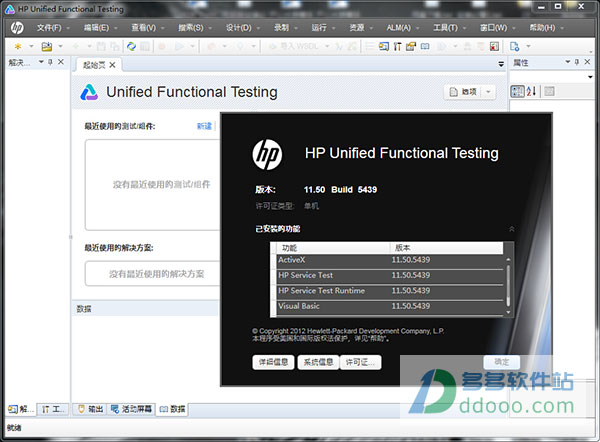Image resolution: width=600 pixels, height=442 pixels.
Task: Click the features list scrollbar thumb
Action: [x=508, y=286]
